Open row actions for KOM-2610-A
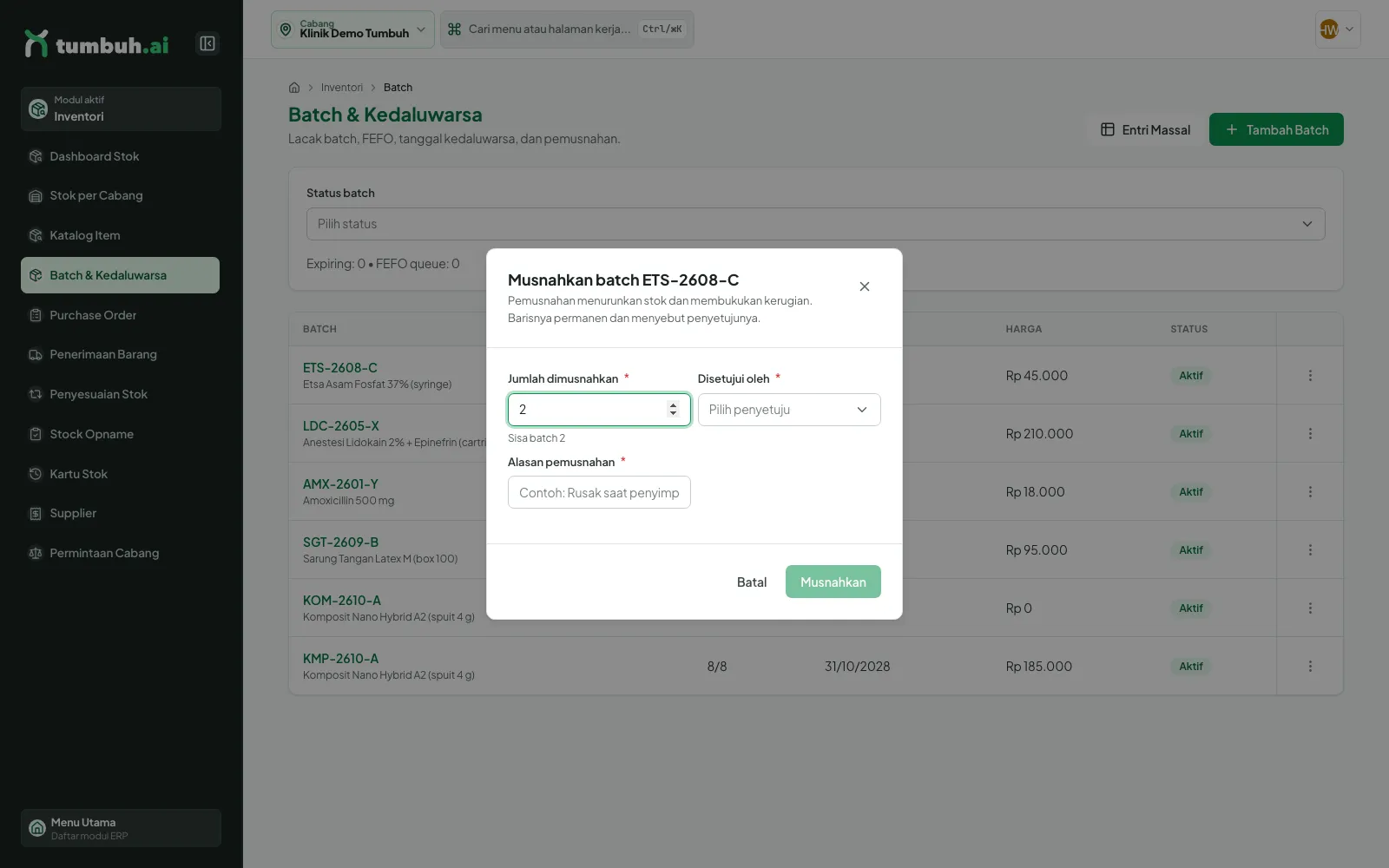This screenshot has width=1389, height=868. point(1310,608)
